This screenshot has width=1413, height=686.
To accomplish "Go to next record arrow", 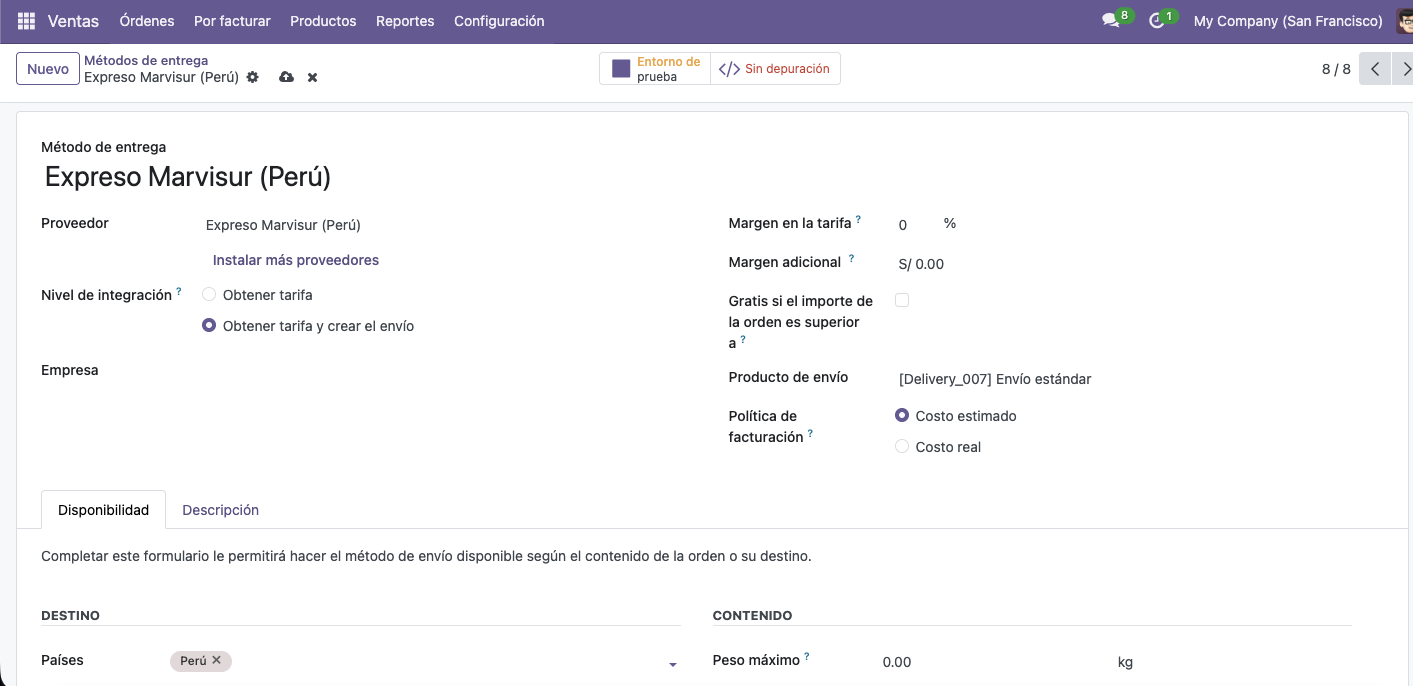I will [x=1403, y=69].
